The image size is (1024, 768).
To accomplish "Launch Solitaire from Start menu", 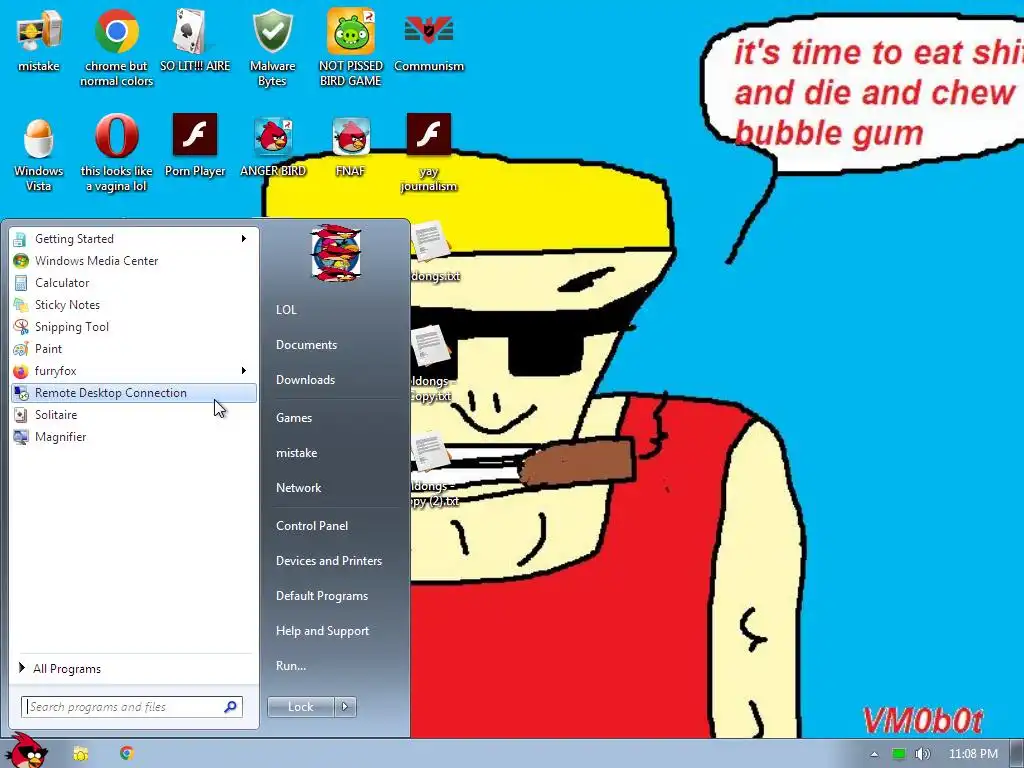I will pos(134,415).
